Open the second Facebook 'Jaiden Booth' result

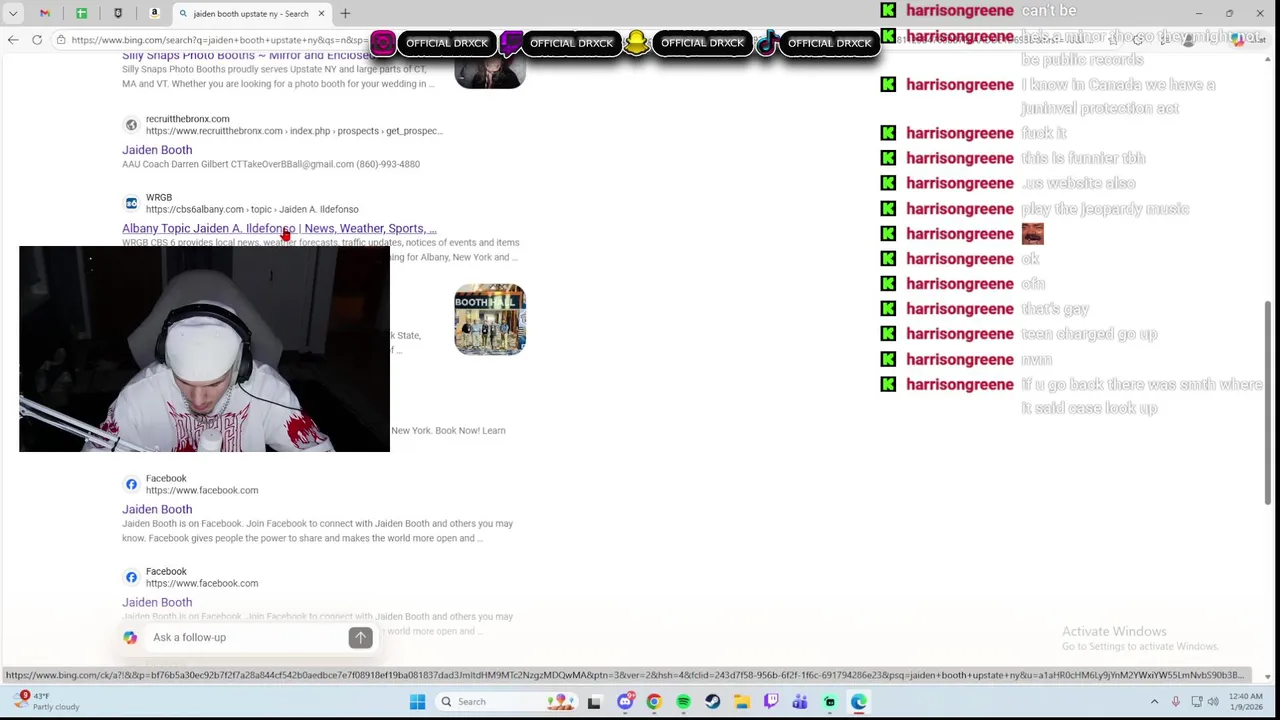tap(157, 602)
